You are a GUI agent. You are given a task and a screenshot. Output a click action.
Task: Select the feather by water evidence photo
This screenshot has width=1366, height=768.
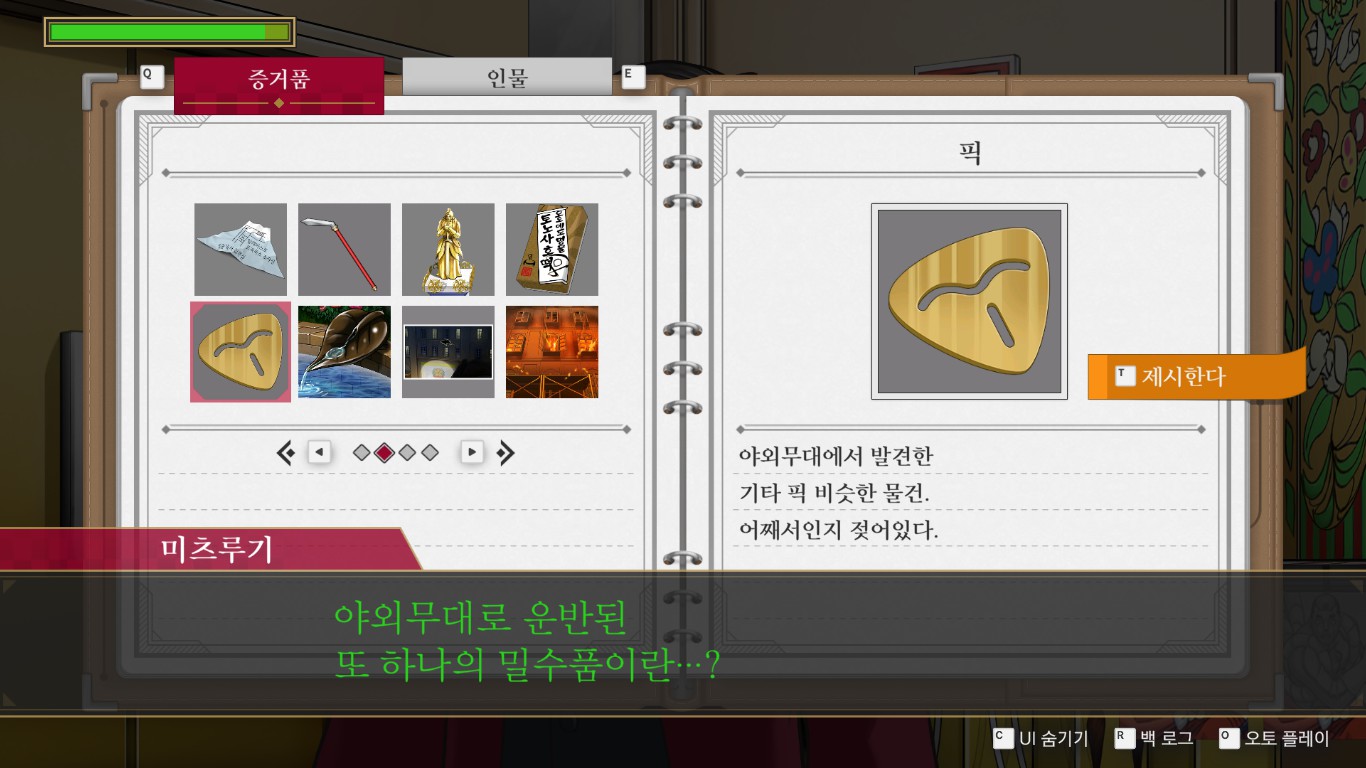point(344,352)
